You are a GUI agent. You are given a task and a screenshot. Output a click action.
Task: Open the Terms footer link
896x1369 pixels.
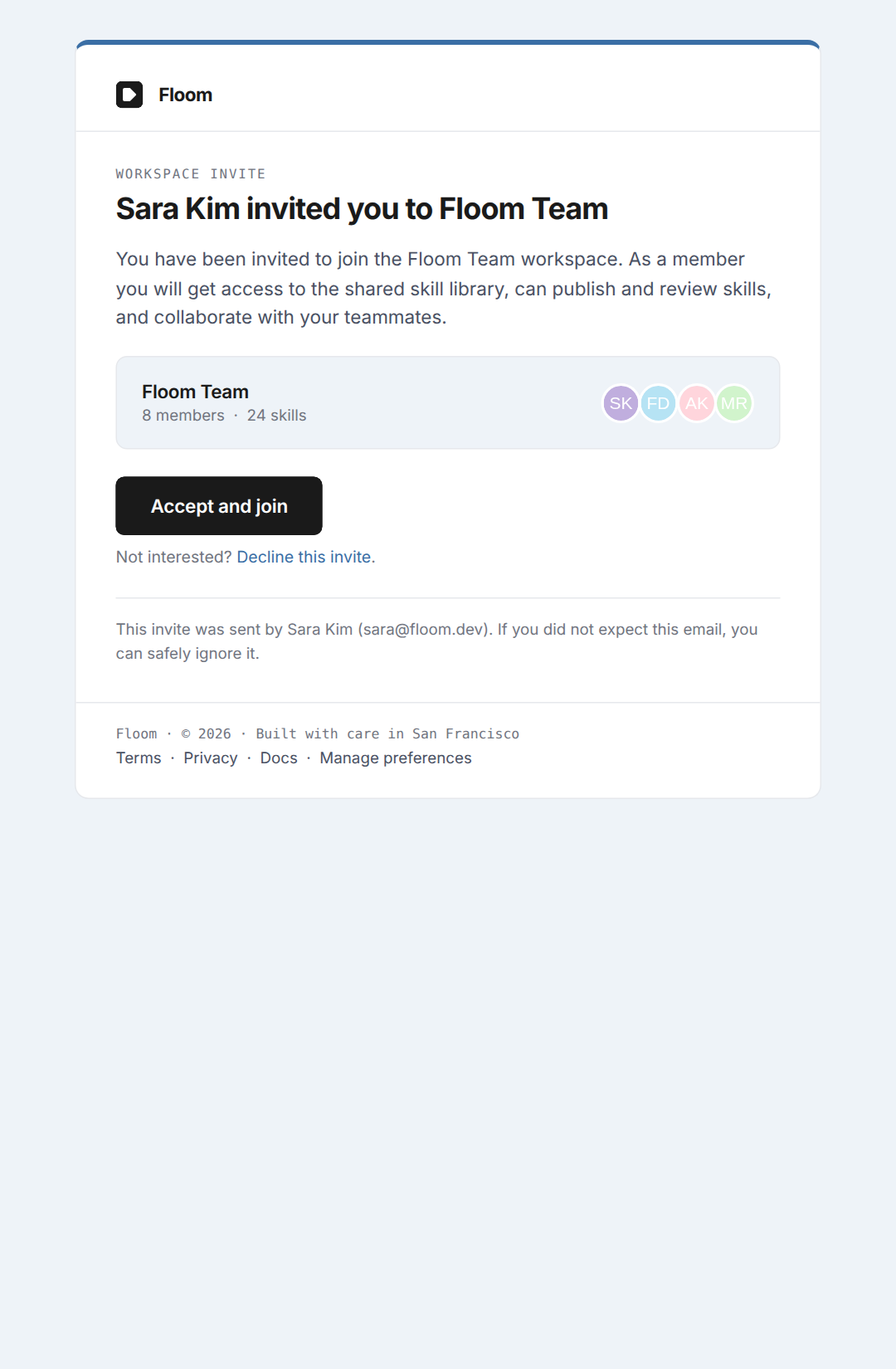coord(139,758)
